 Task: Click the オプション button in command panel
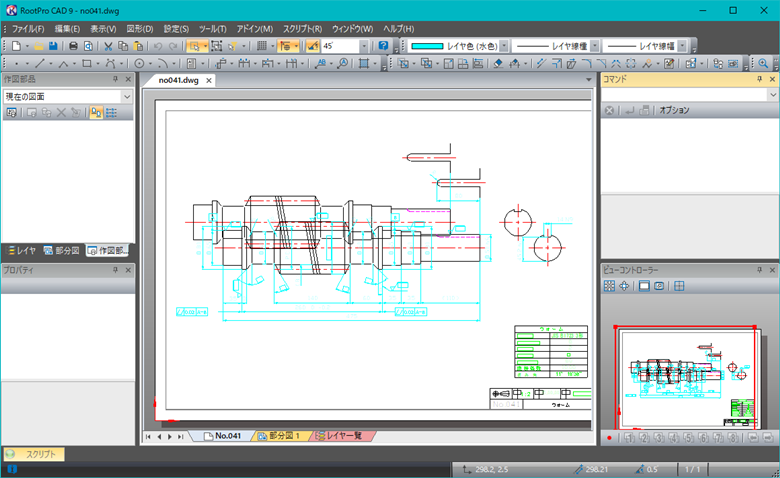672,110
